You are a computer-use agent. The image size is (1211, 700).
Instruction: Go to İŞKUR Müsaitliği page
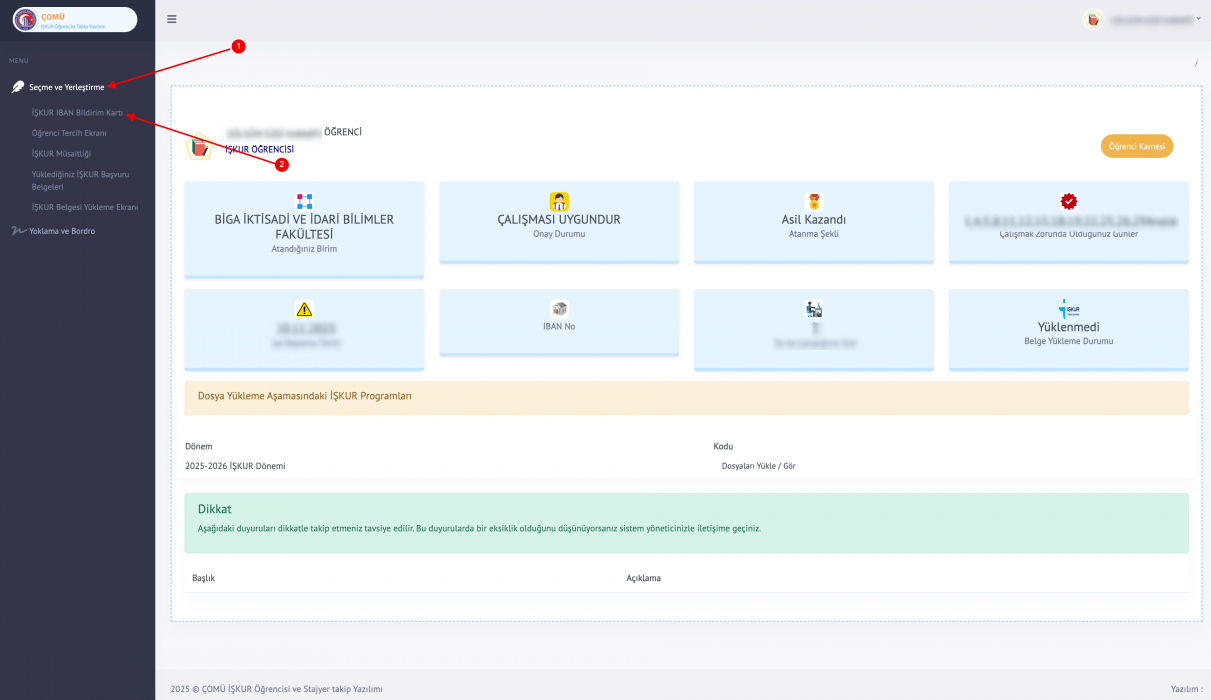click(61, 154)
